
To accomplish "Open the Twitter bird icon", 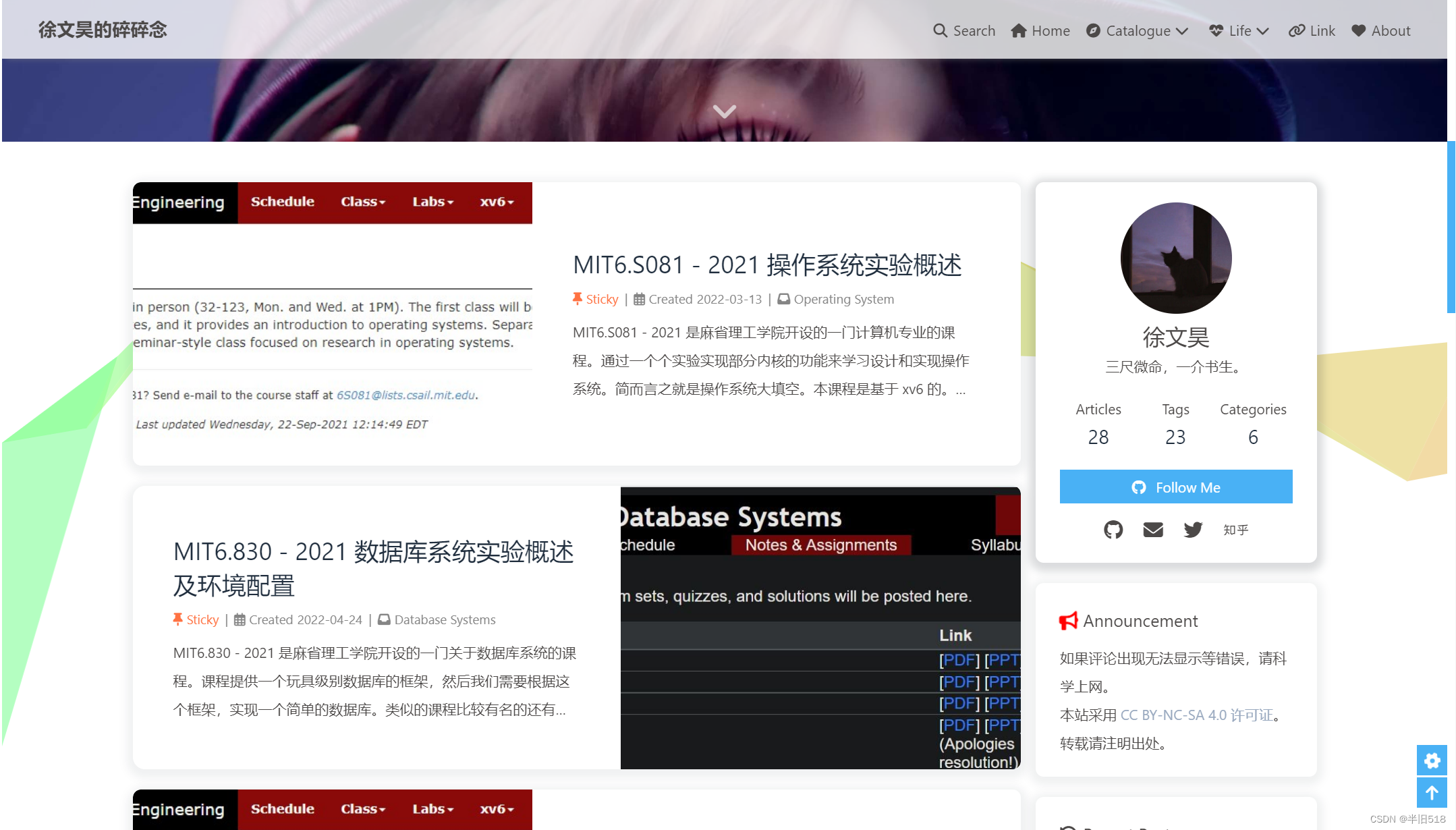I will coord(1193,530).
